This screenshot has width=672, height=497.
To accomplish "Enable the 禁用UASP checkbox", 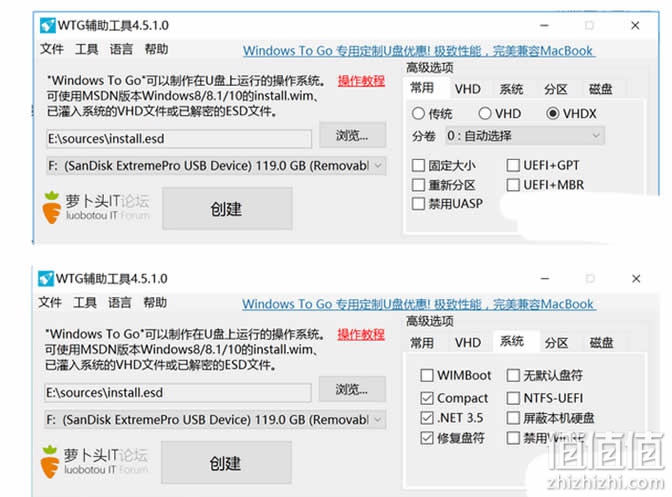I will (418, 204).
